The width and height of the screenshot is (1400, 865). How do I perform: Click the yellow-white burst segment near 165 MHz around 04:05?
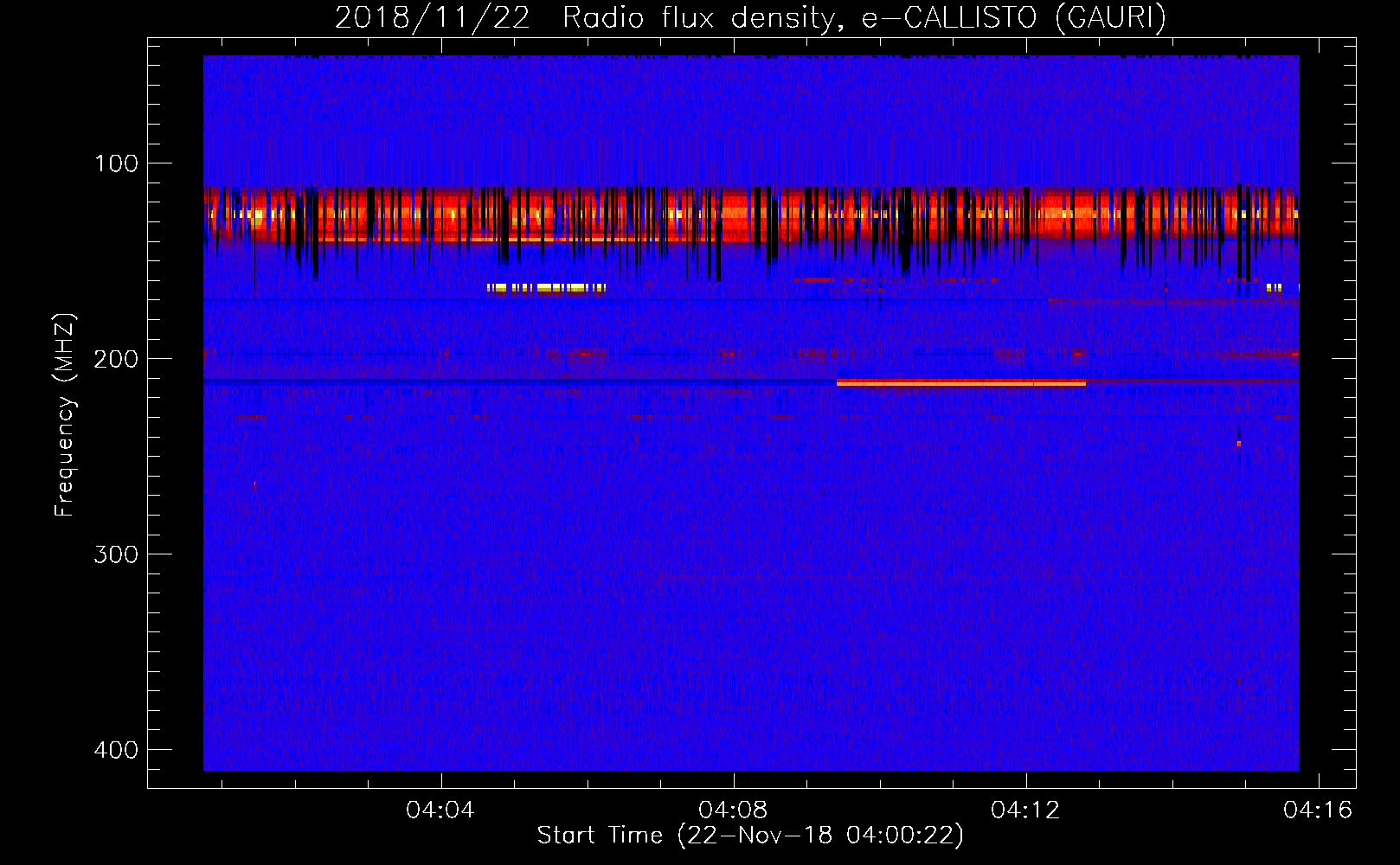(546, 288)
